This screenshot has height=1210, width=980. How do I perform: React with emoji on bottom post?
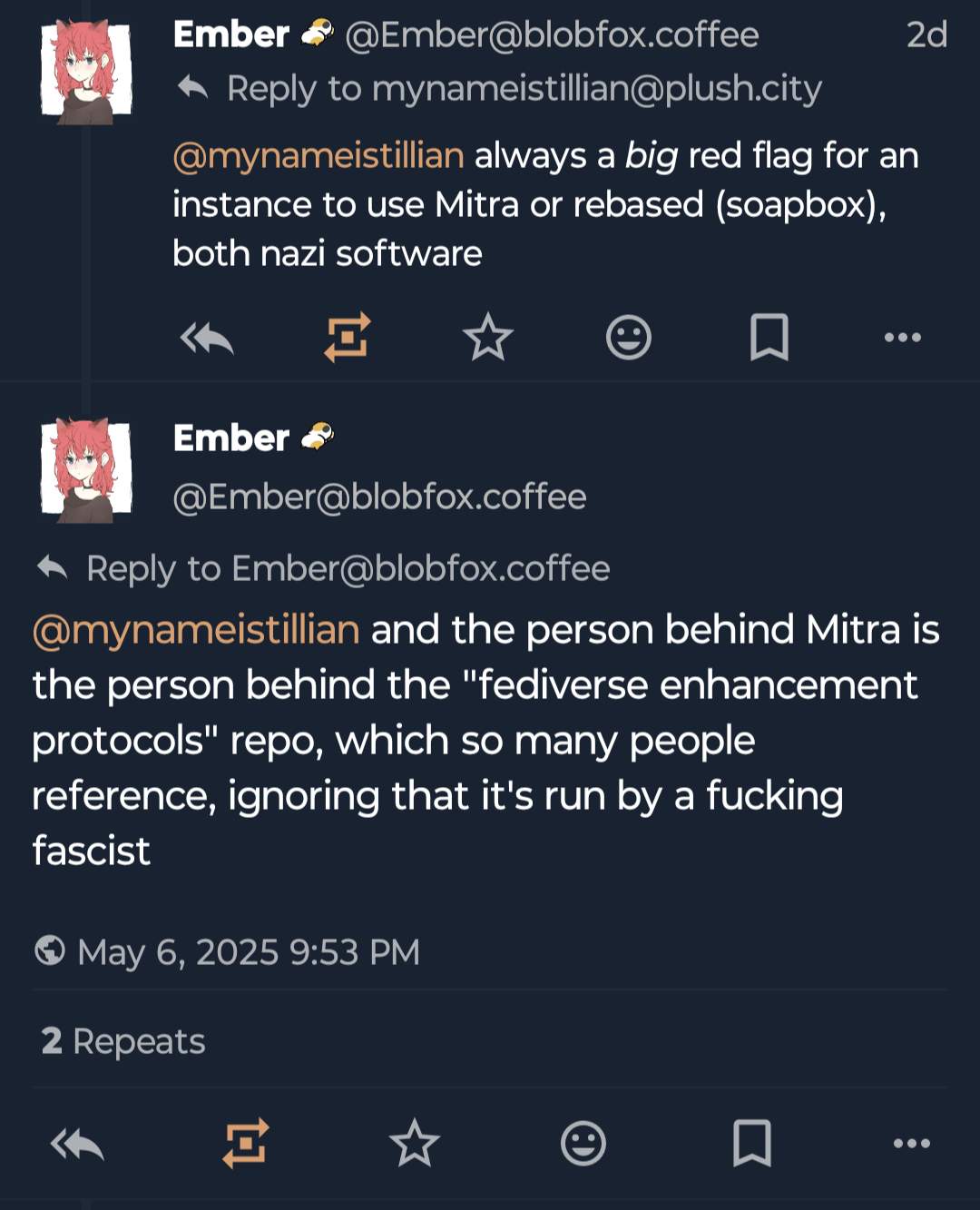pyautogui.click(x=583, y=1143)
